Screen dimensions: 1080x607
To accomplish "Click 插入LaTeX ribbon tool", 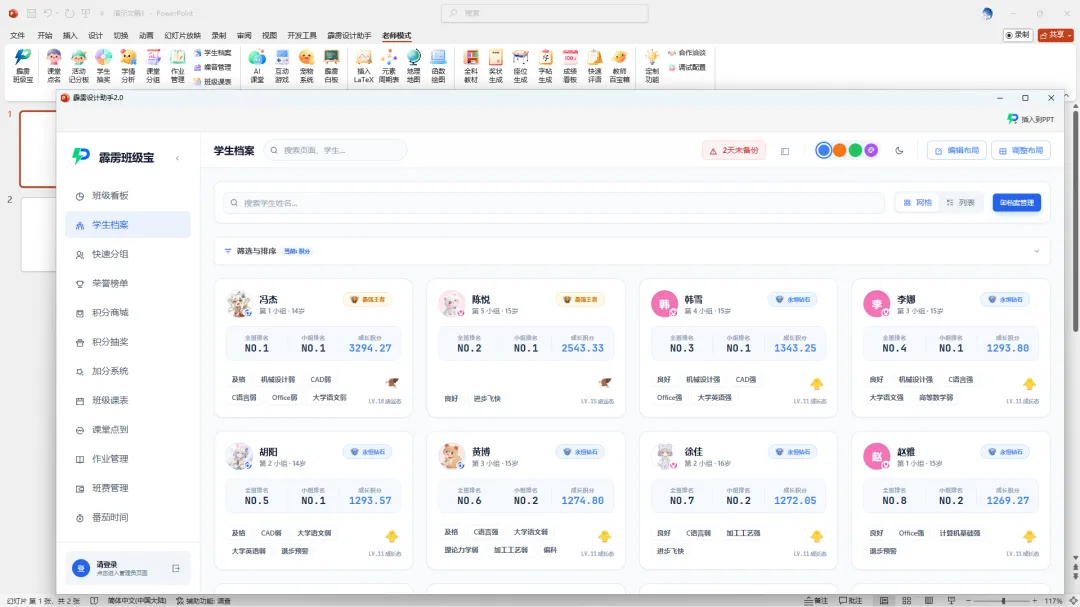I will pyautogui.click(x=364, y=66).
